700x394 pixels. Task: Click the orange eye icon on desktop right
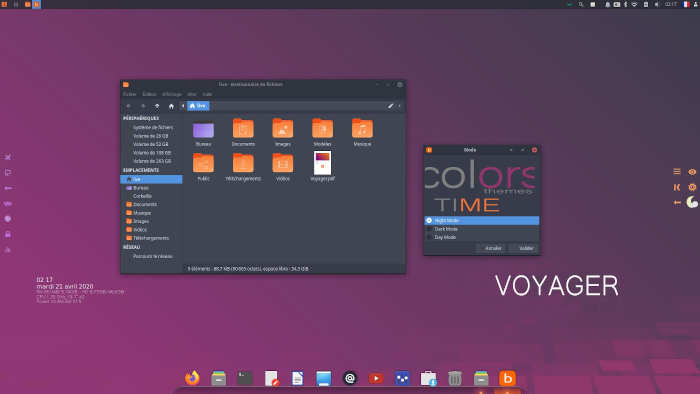(692, 172)
